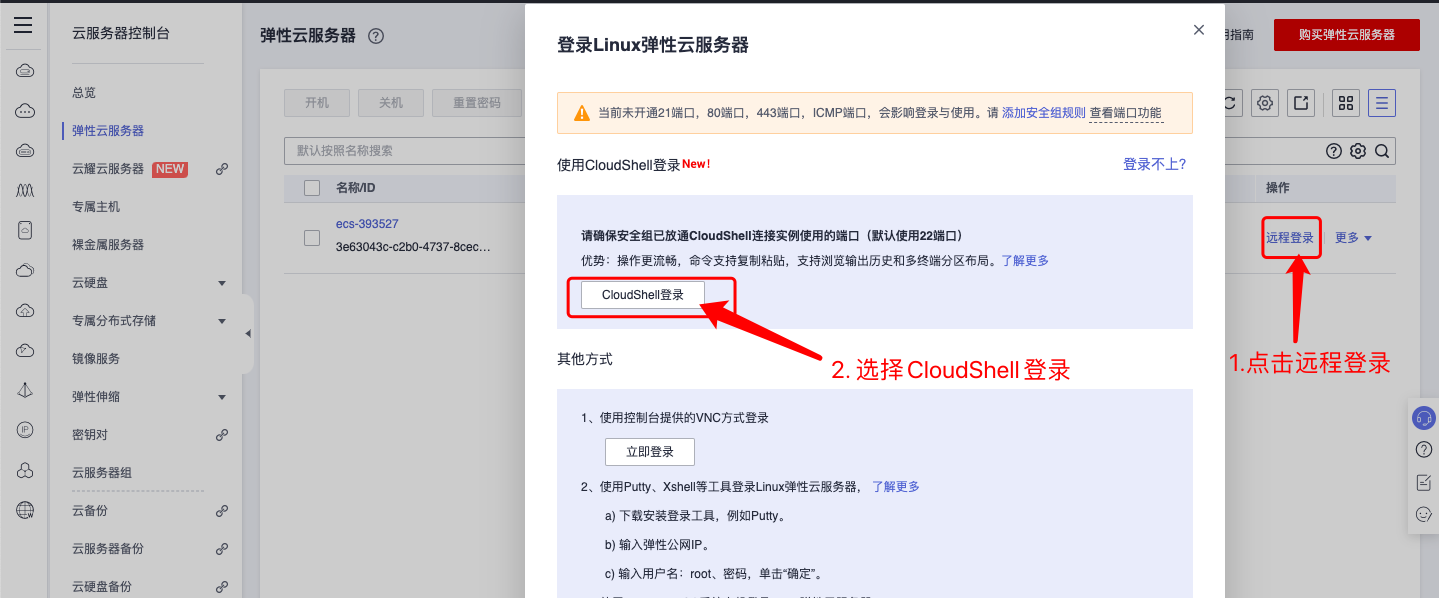Click 了解更多 next to Putty, Xshell instructions
This screenshot has width=1439, height=598.
pyautogui.click(x=896, y=487)
